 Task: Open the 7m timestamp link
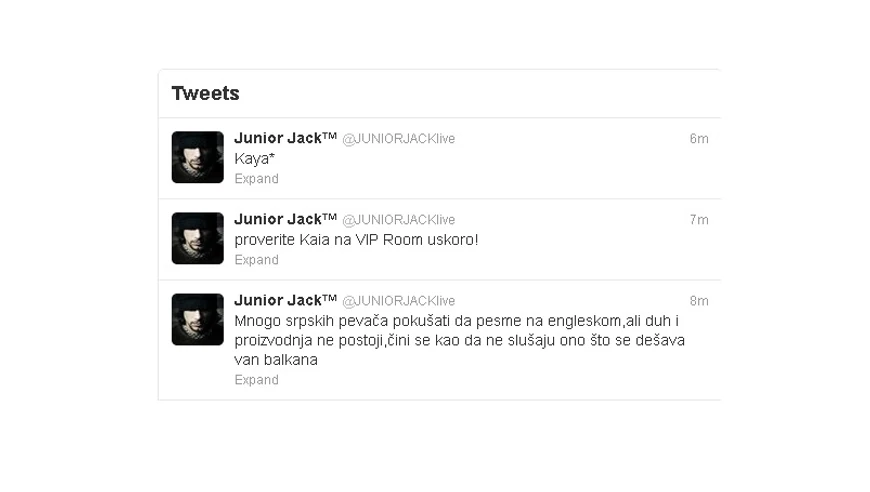point(699,220)
